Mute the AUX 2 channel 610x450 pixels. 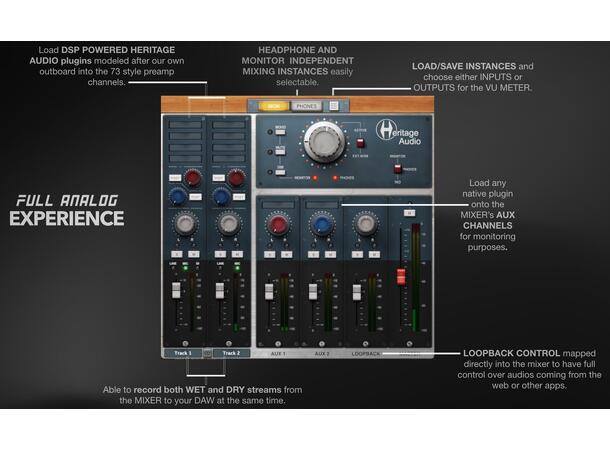[330, 254]
